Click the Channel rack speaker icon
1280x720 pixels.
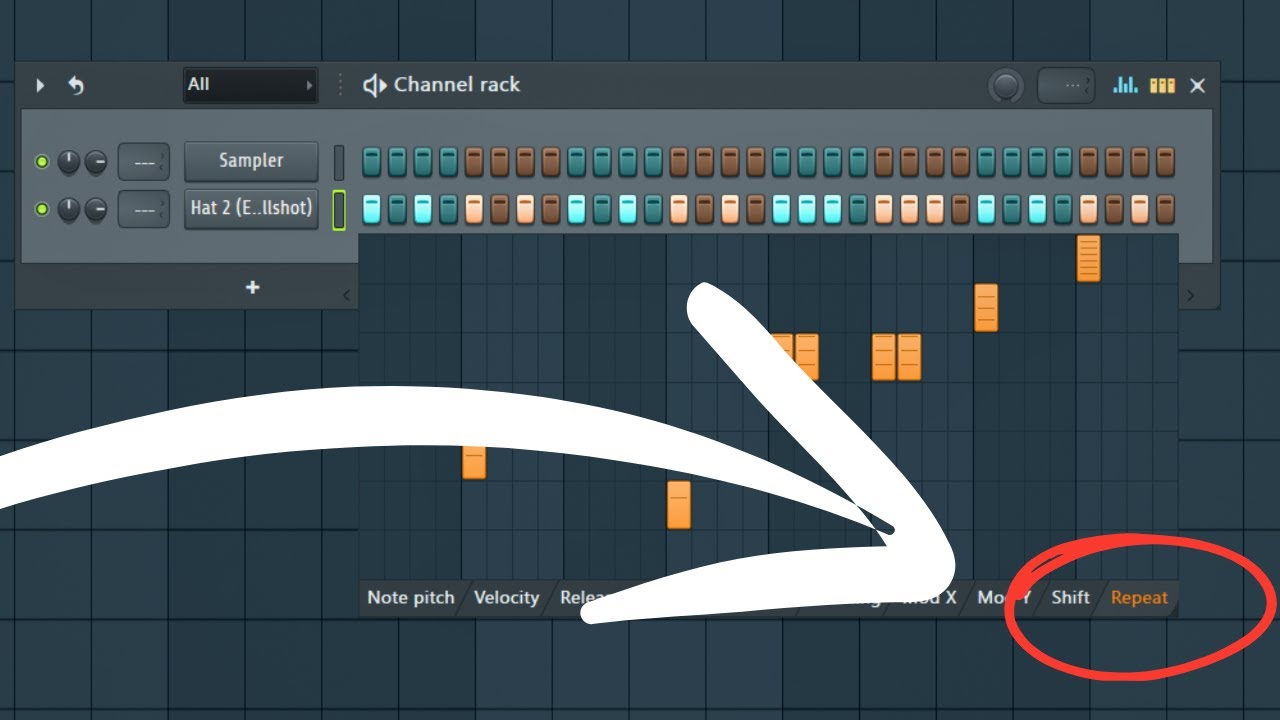click(x=374, y=86)
